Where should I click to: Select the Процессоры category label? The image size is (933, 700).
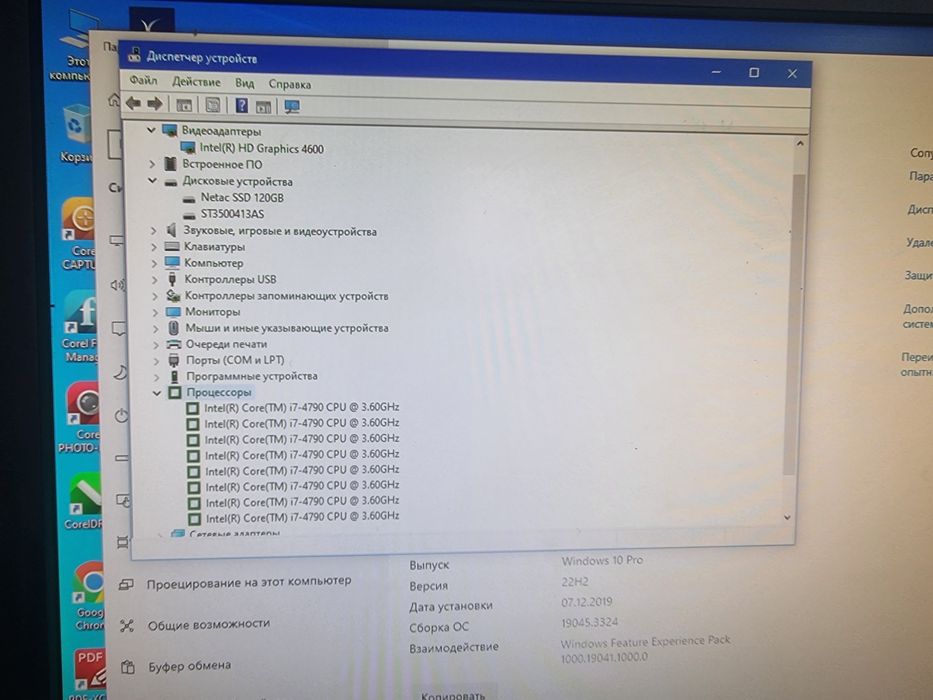click(218, 392)
